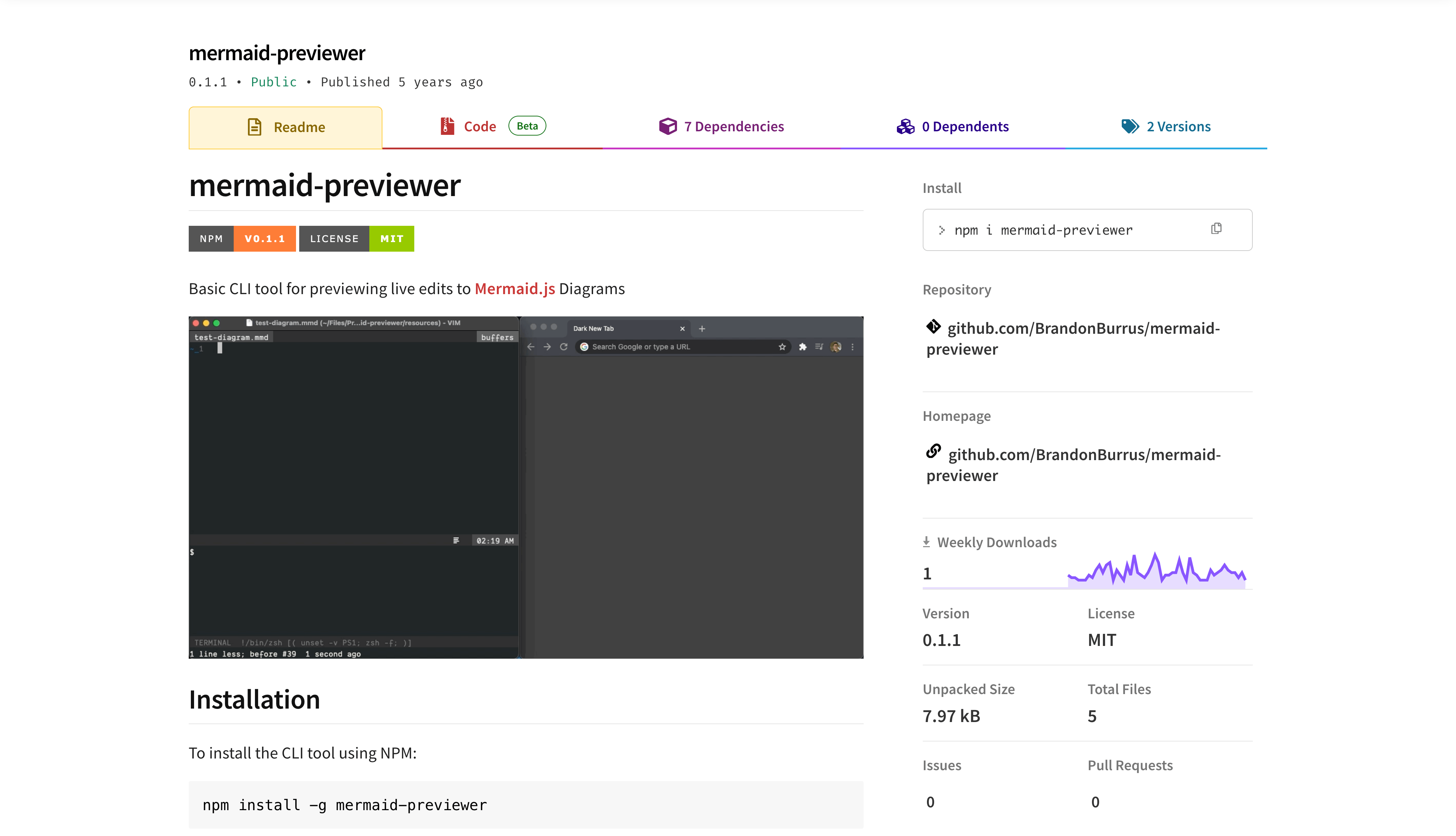Viewport: 1456px width, 836px height.
Task: Click the NPM v0.1.1 badge
Action: coord(242,238)
